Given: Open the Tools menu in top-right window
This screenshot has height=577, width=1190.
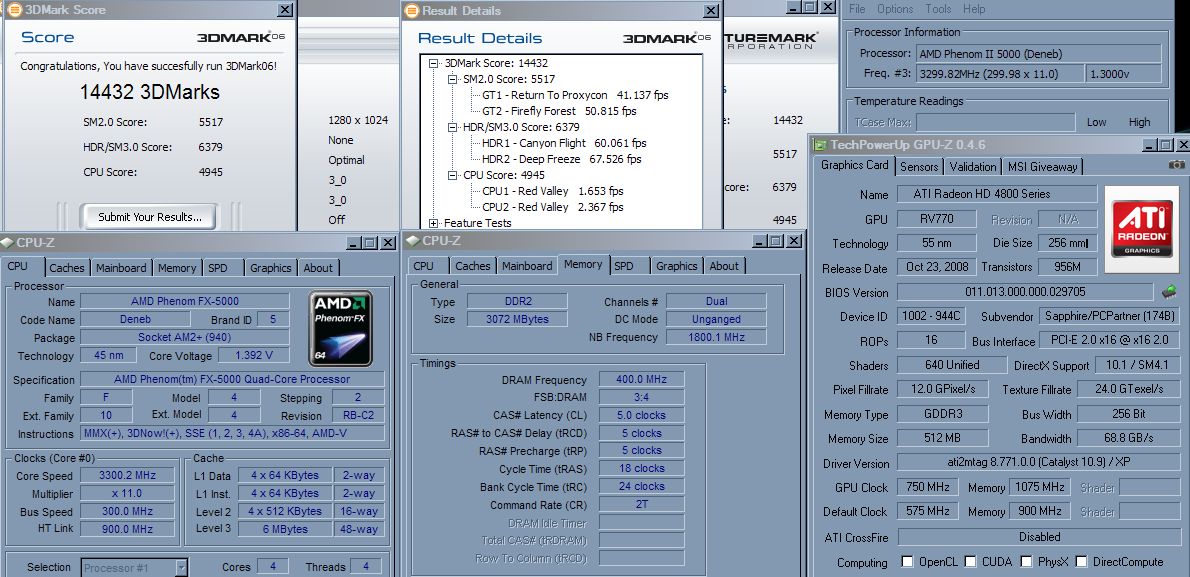Looking at the screenshot, I should coord(938,9).
